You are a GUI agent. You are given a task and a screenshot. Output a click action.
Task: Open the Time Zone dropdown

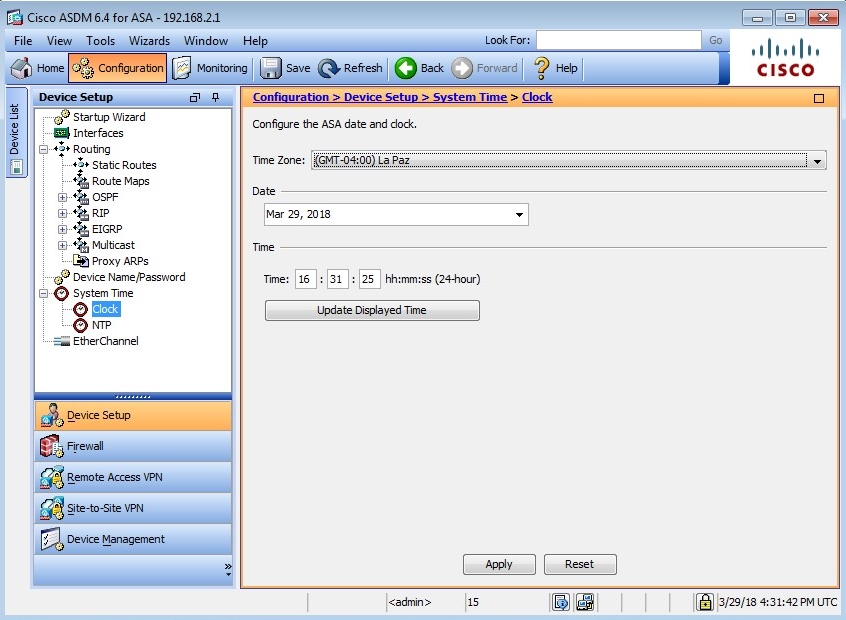click(x=817, y=160)
